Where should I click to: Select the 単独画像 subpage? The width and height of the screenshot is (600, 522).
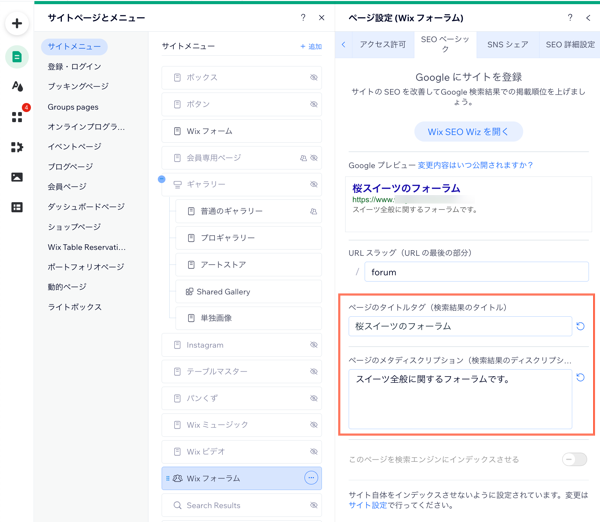pyautogui.click(x=248, y=318)
